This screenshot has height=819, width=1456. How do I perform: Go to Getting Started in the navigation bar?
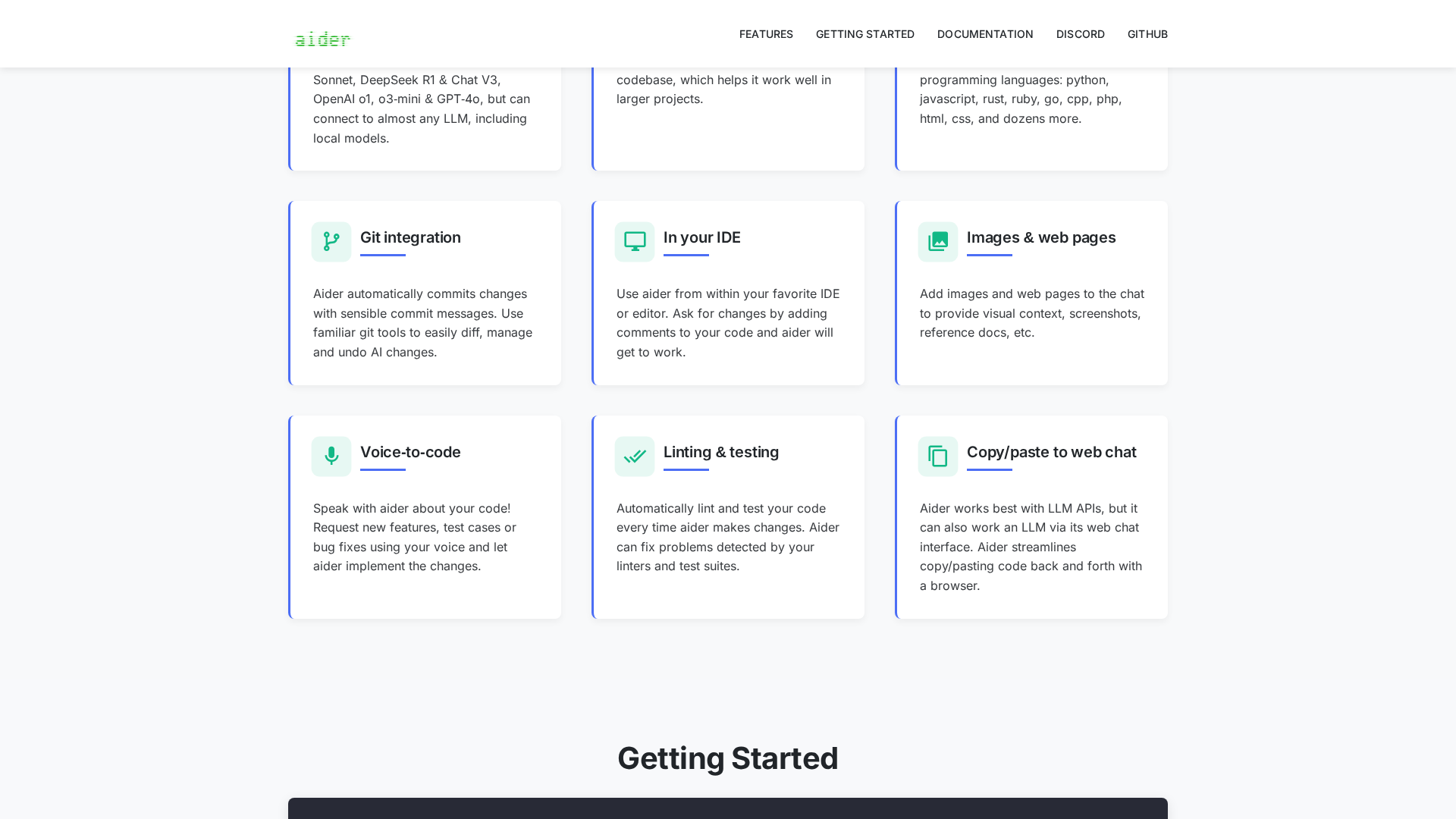864,34
